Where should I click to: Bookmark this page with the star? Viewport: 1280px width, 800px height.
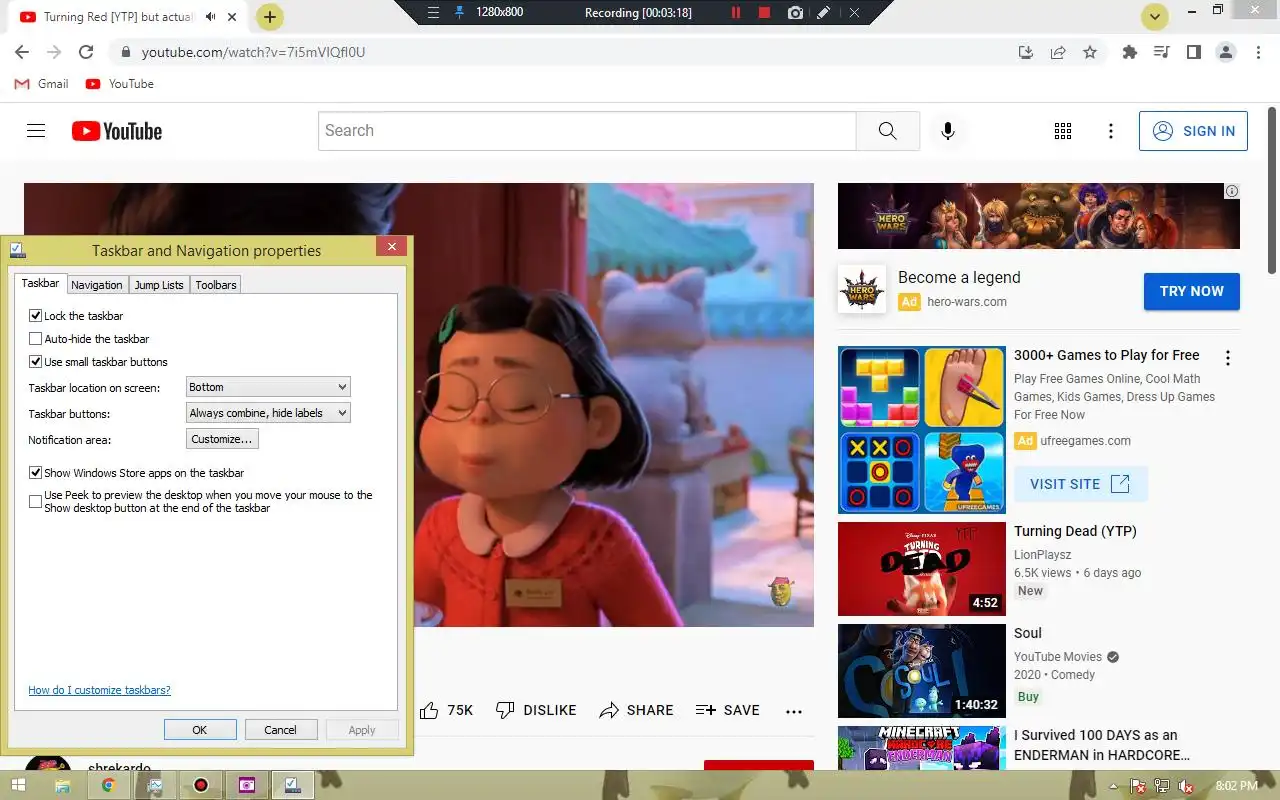1090,52
